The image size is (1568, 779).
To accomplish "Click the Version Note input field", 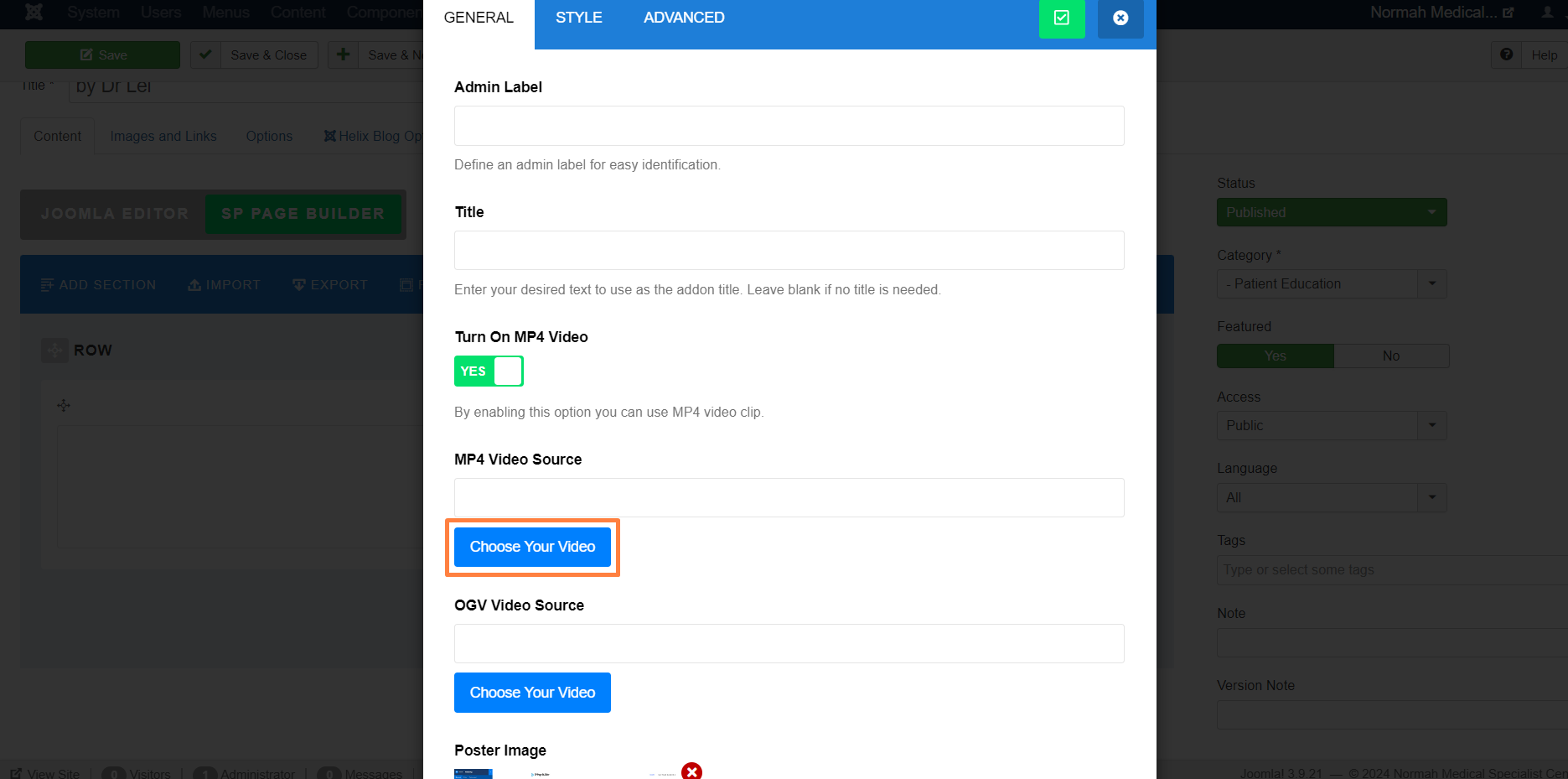I will pyautogui.click(x=1392, y=714).
